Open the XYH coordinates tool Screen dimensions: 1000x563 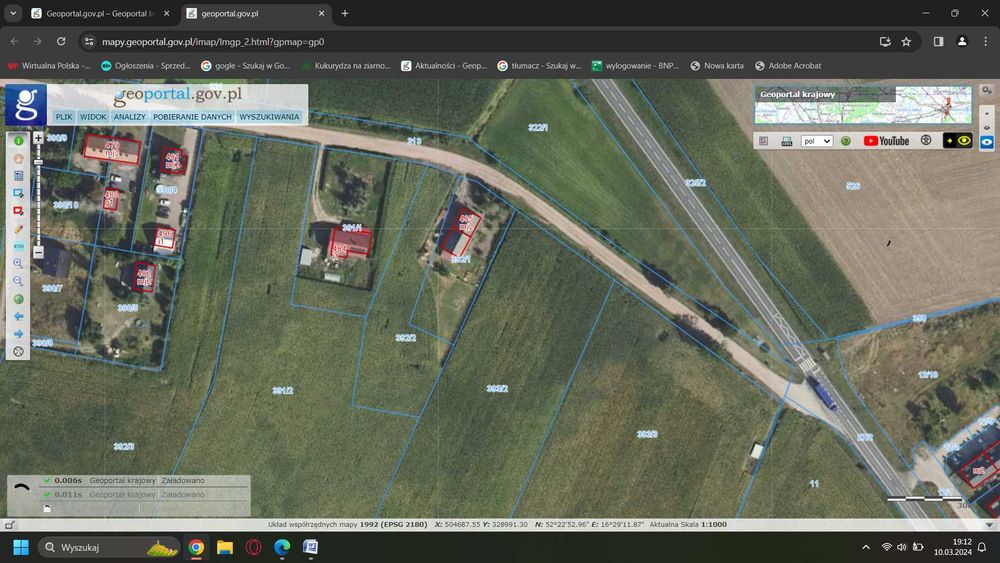pos(18,246)
